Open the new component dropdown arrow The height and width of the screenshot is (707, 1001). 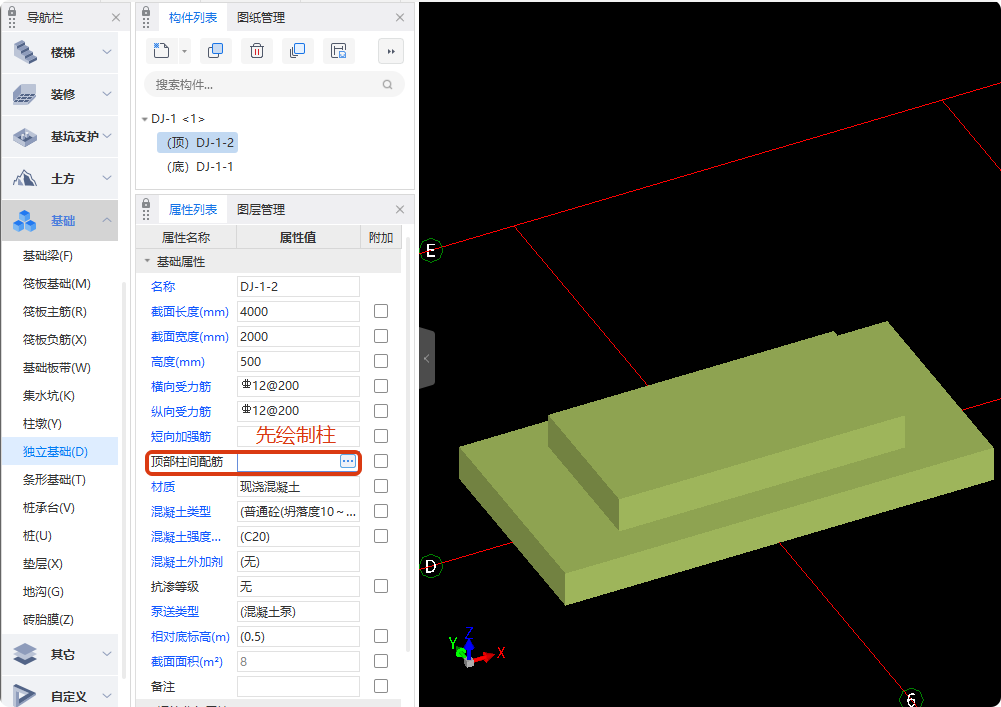[184, 51]
